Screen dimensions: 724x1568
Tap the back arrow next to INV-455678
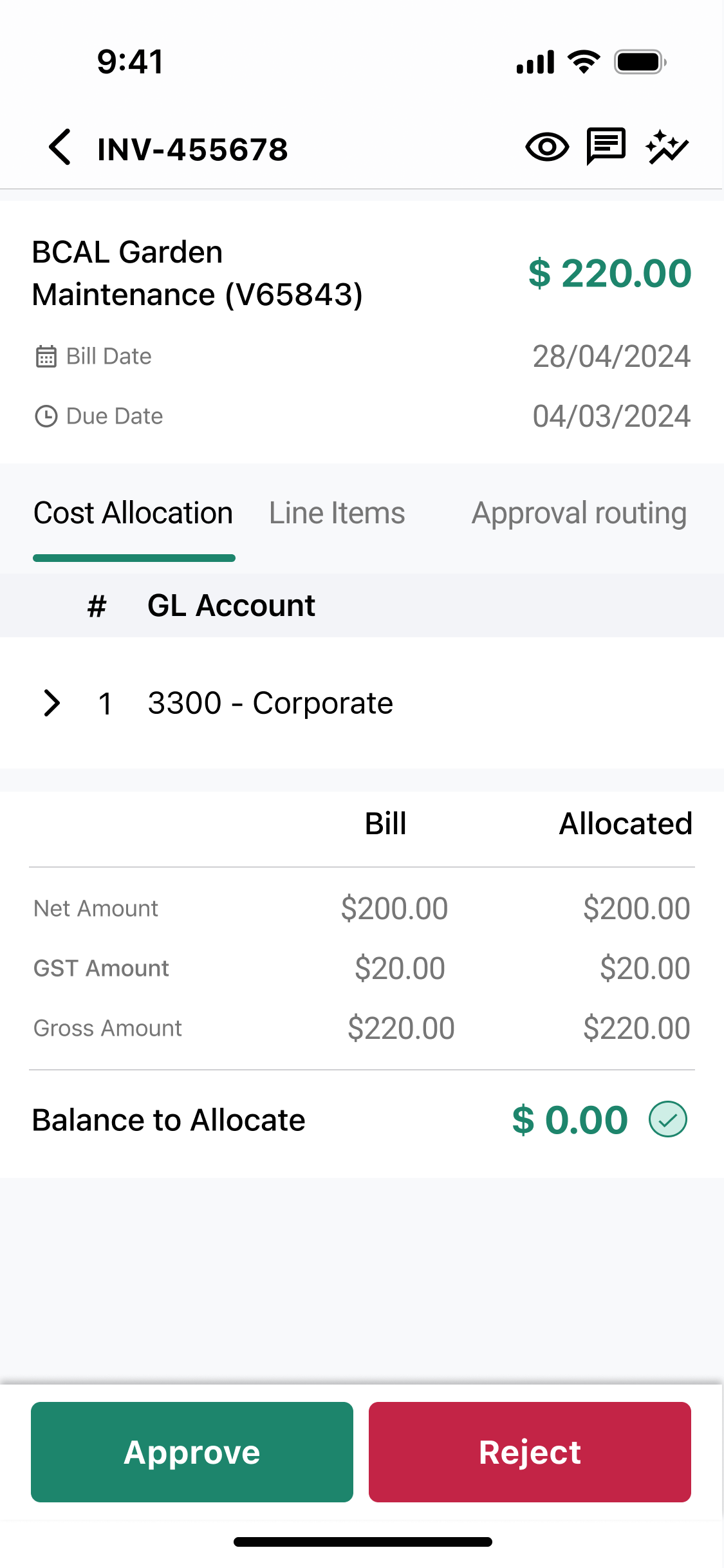click(x=60, y=147)
